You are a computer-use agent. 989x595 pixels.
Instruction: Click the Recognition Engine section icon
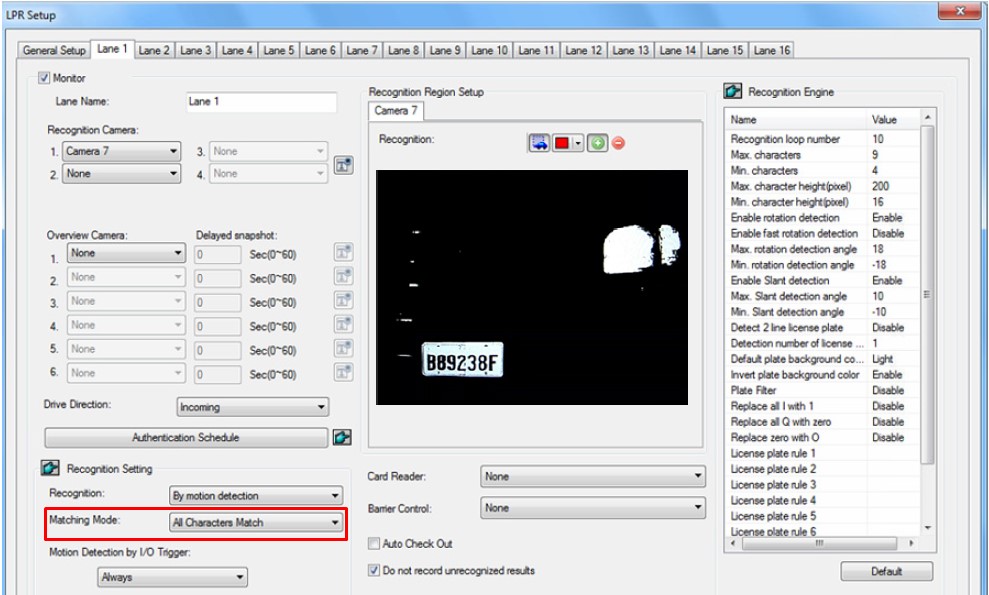(x=732, y=91)
